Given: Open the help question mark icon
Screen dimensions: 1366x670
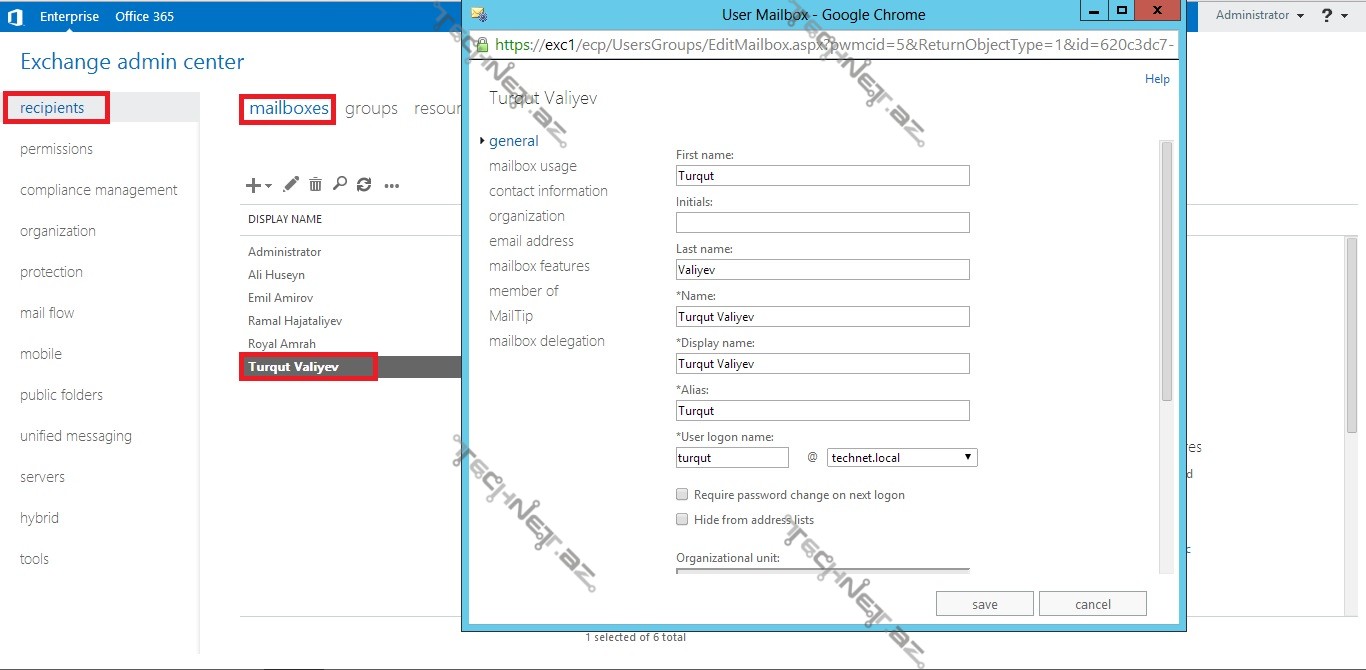Looking at the screenshot, I should (x=1327, y=15).
